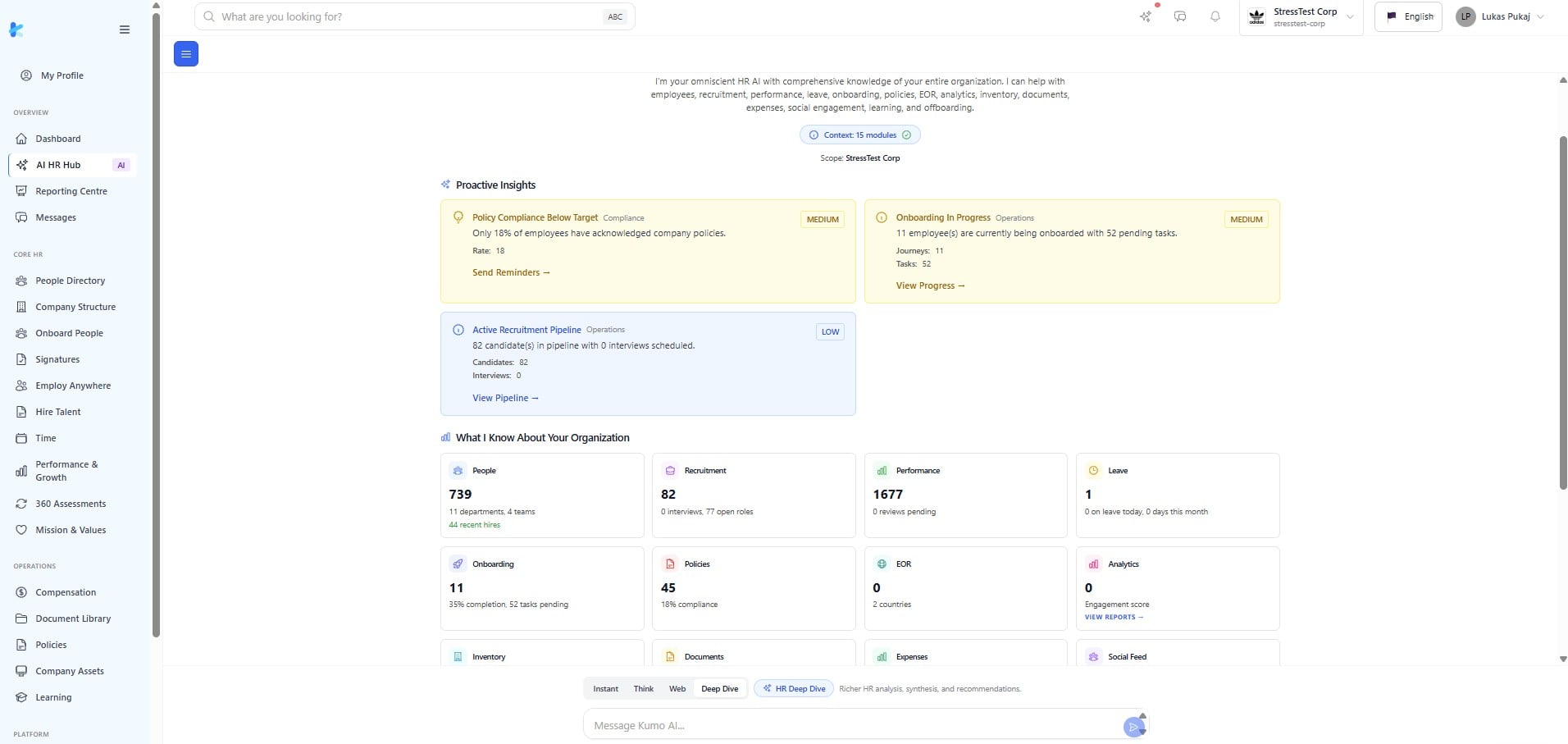Open the chat messages icon in the header
The width and height of the screenshot is (1568, 744).
[1180, 16]
